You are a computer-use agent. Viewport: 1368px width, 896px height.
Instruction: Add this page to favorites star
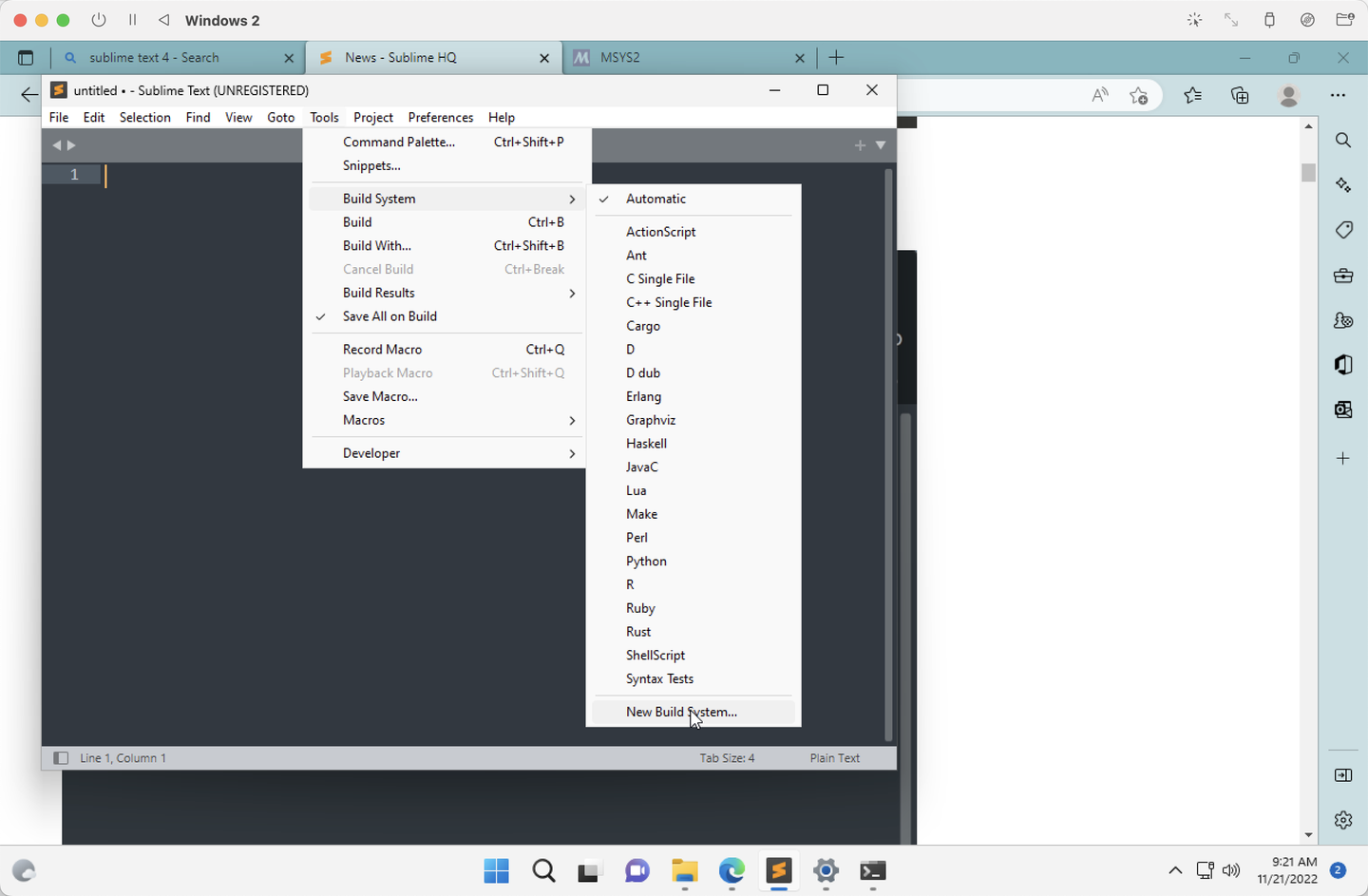coord(1139,95)
